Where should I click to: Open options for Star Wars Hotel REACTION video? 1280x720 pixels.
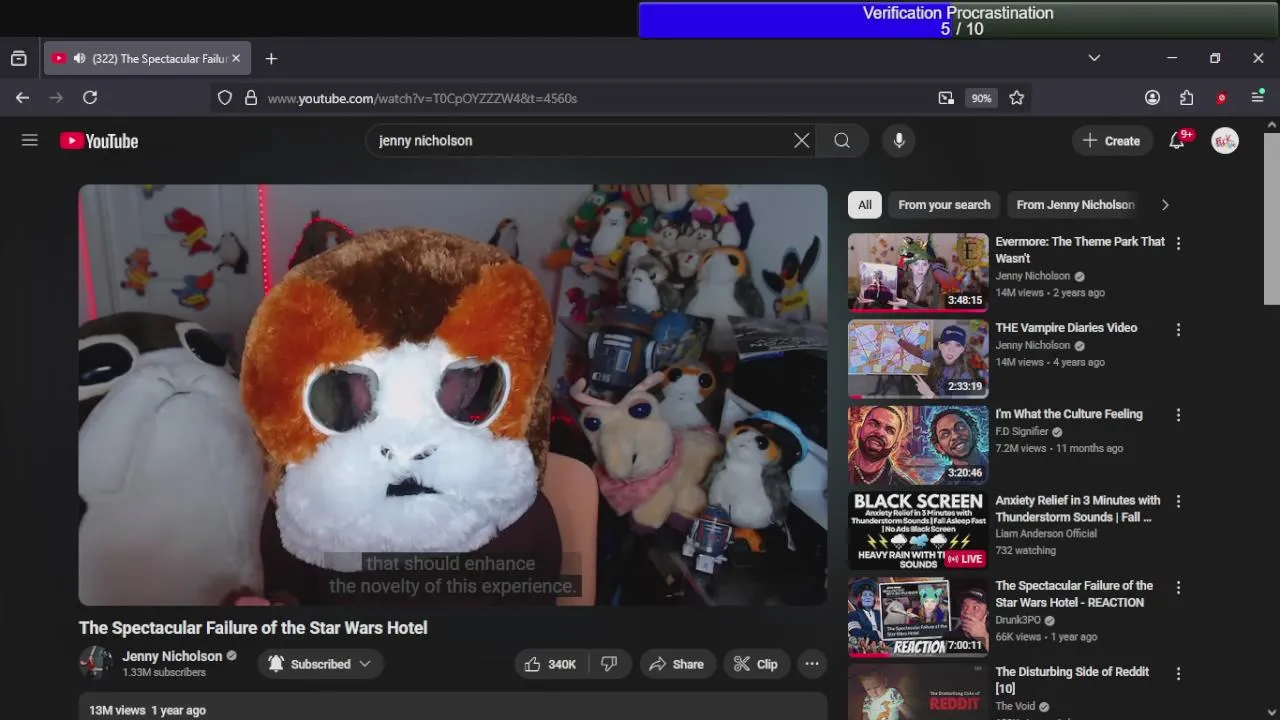click(1178, 587)
